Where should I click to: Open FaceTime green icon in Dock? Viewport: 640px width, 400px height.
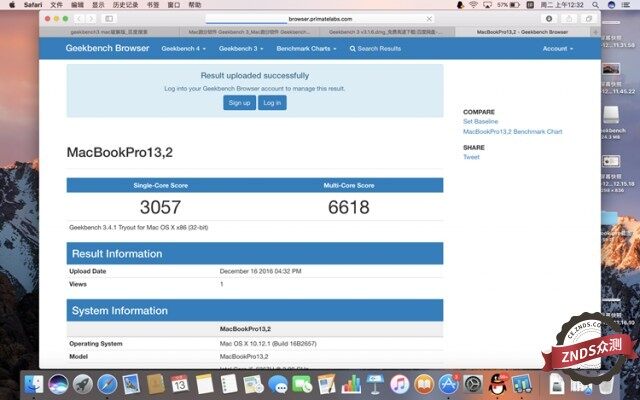[302, 384]
